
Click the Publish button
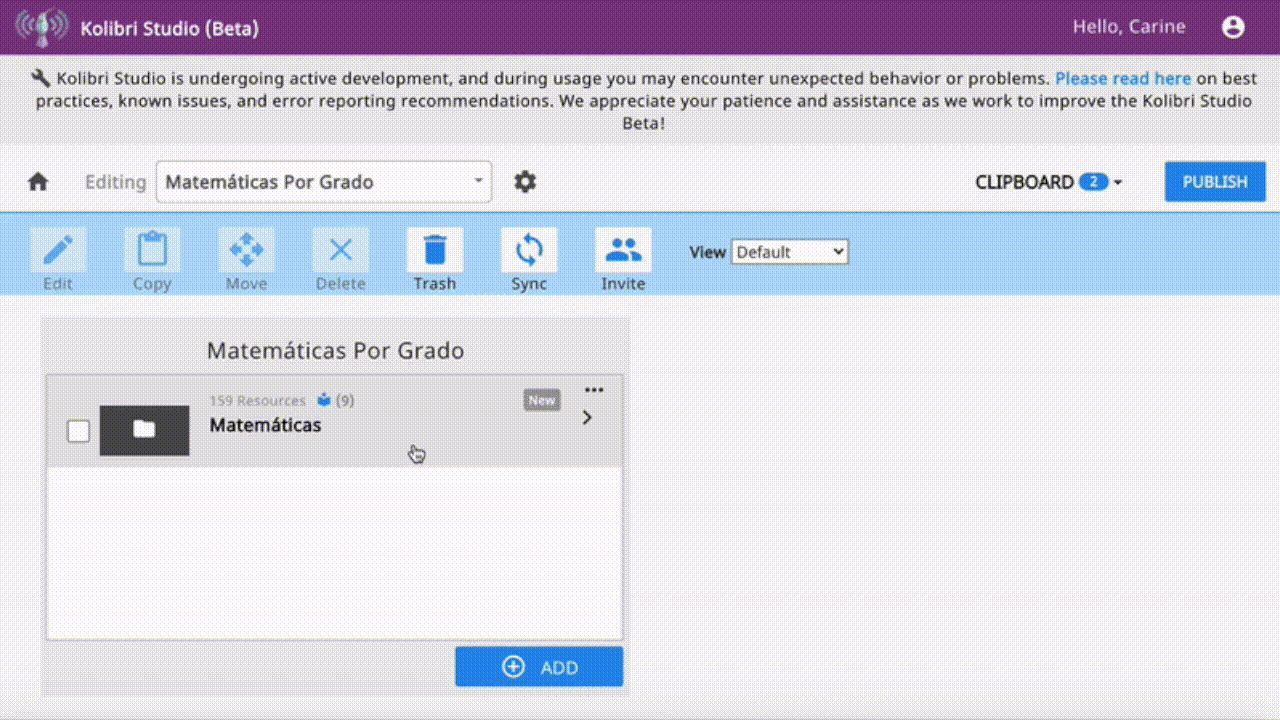(x=1215, y=182)
